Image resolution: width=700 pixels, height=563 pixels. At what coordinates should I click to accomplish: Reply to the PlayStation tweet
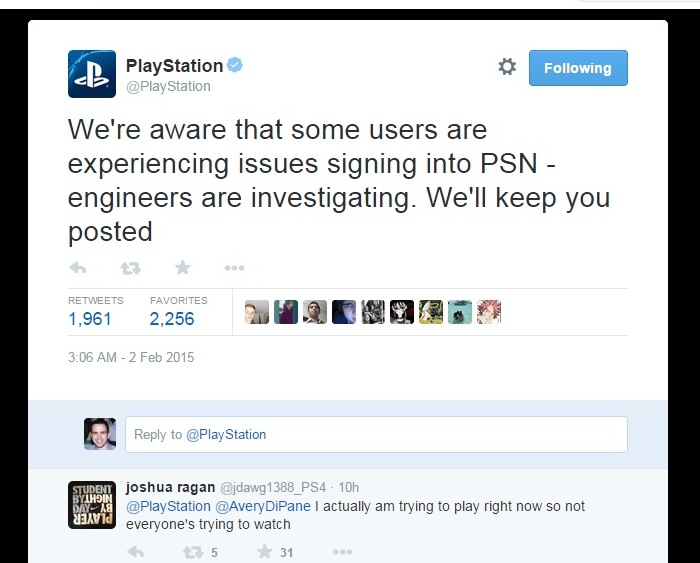click(x=78, y=268)
